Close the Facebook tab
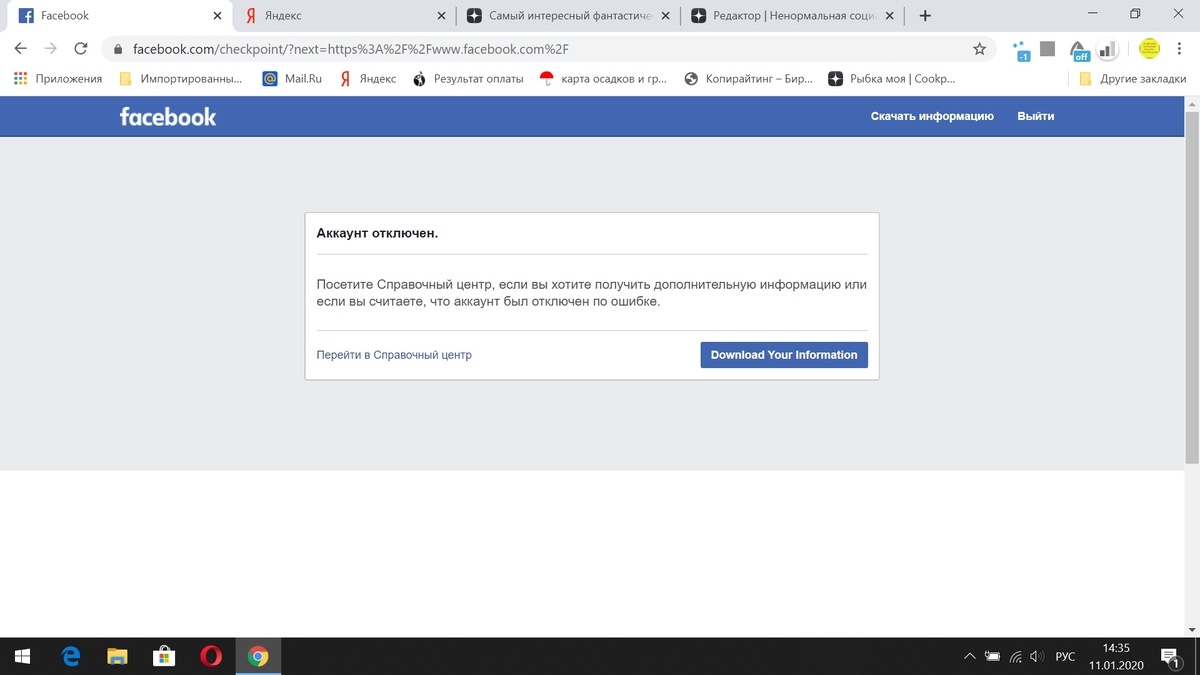1200x675 pixels. click(217, 15)
